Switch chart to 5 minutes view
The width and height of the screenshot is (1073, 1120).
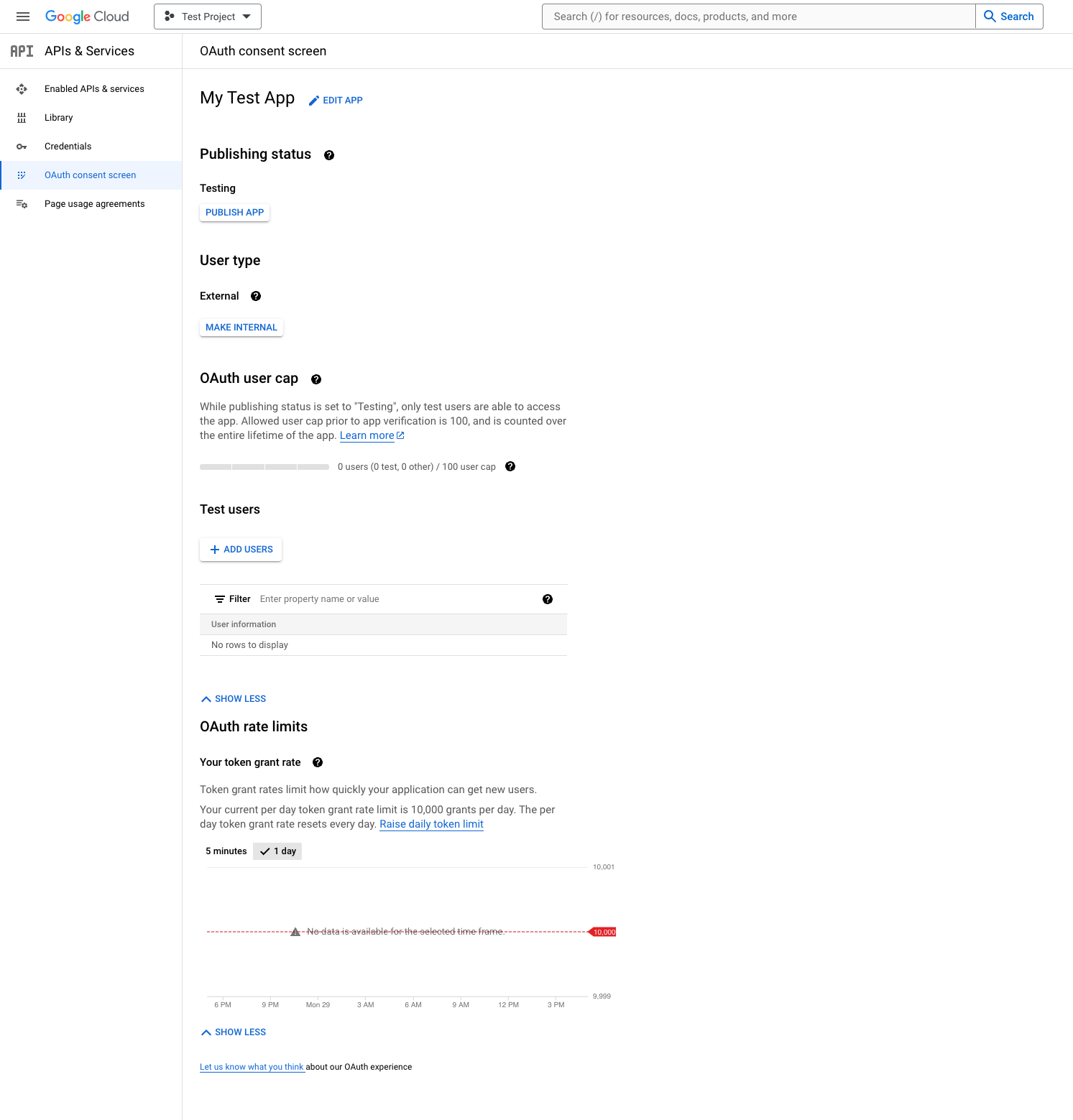point(226,851)
